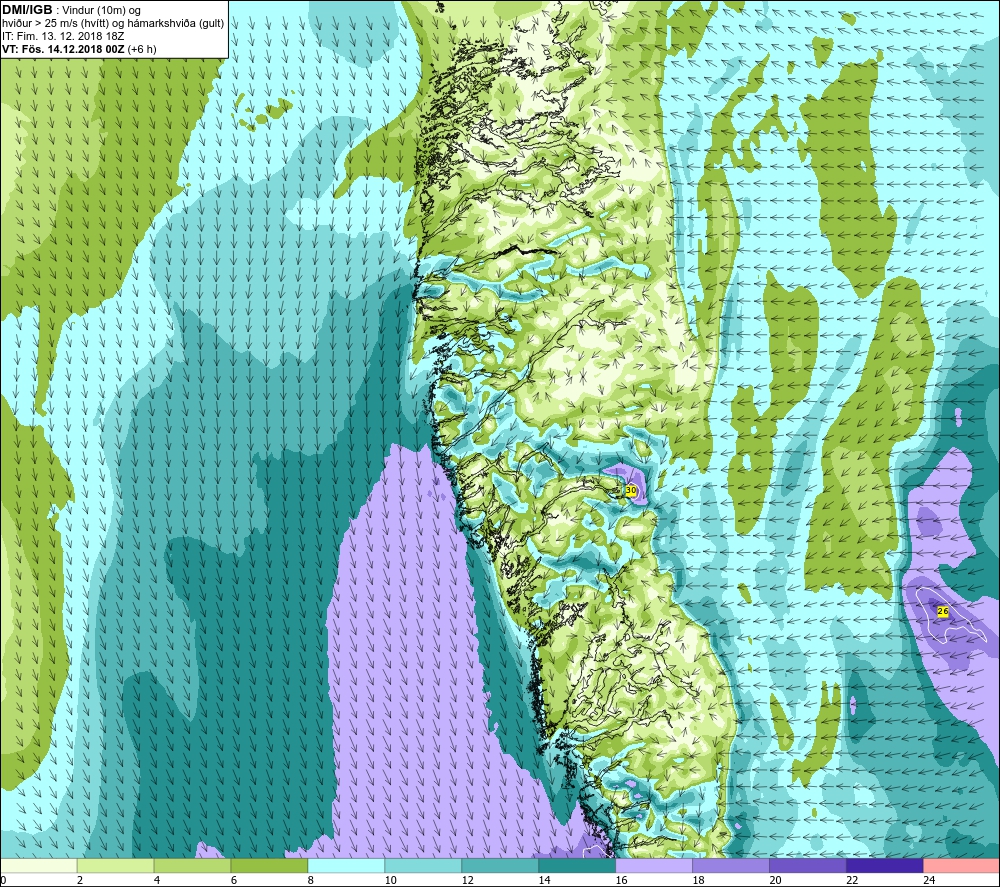Click the legend scale value 4
Viewport: 1000px width, 887px height.
157,880
